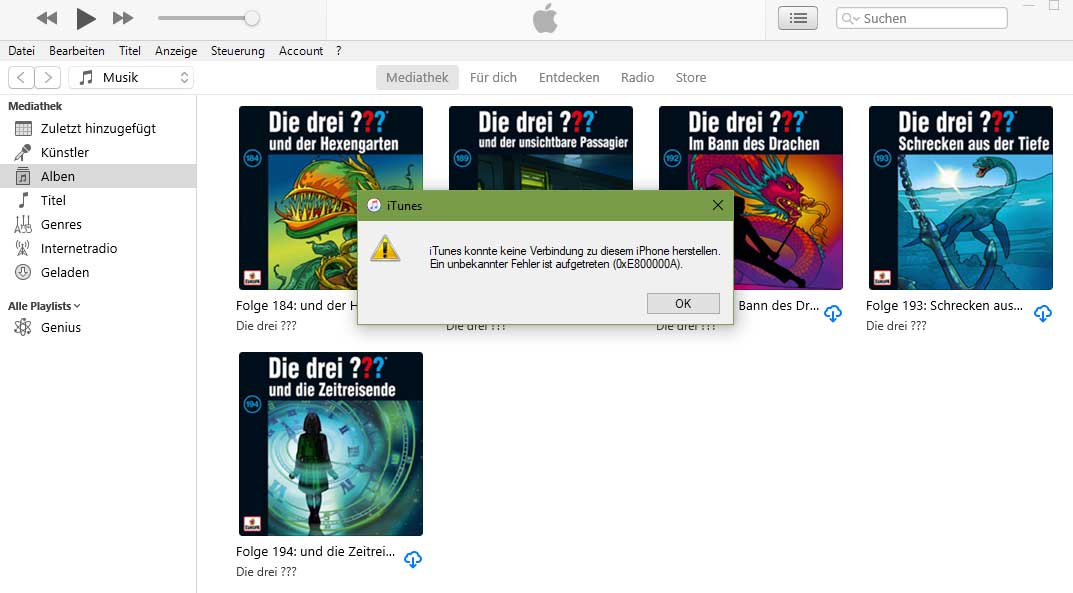Switch to the Für dich tab
This screenshot has height=593, width=1073.
pos(493,77)
